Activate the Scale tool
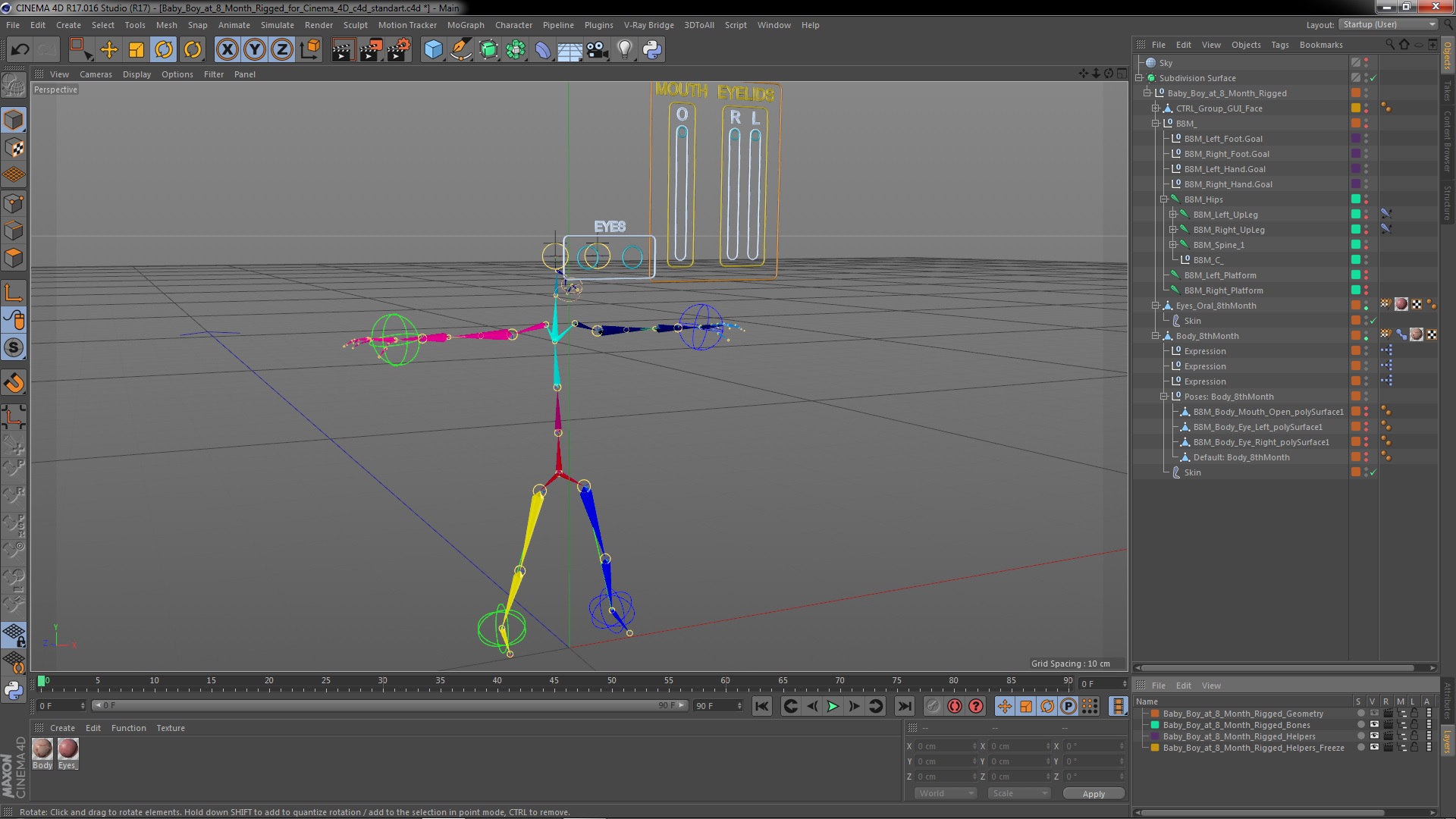The height and width of the screenshot is (819, 1456). (x=136, y=50)
